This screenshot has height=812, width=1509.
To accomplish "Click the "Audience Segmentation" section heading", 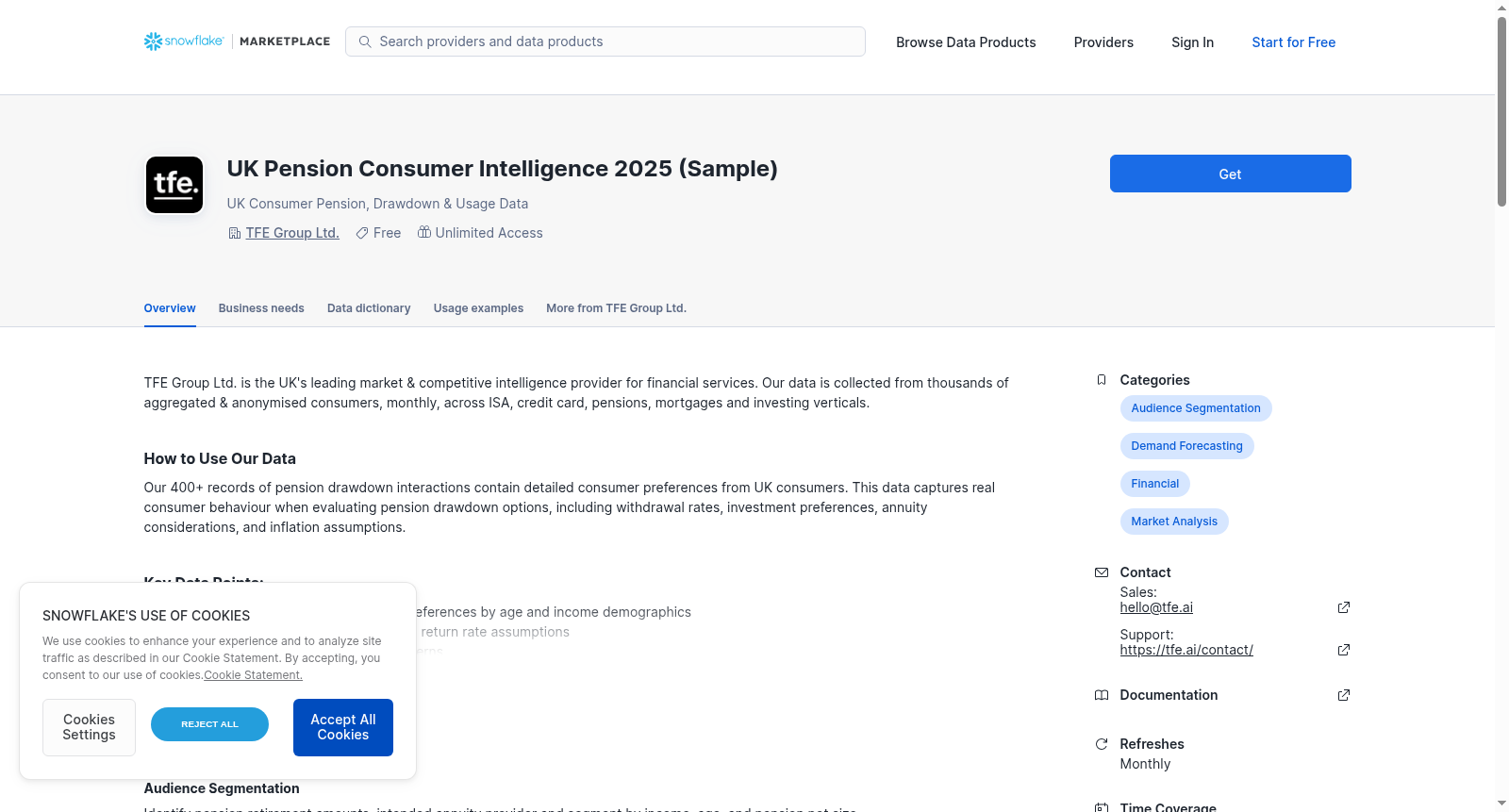I will 222,788.
